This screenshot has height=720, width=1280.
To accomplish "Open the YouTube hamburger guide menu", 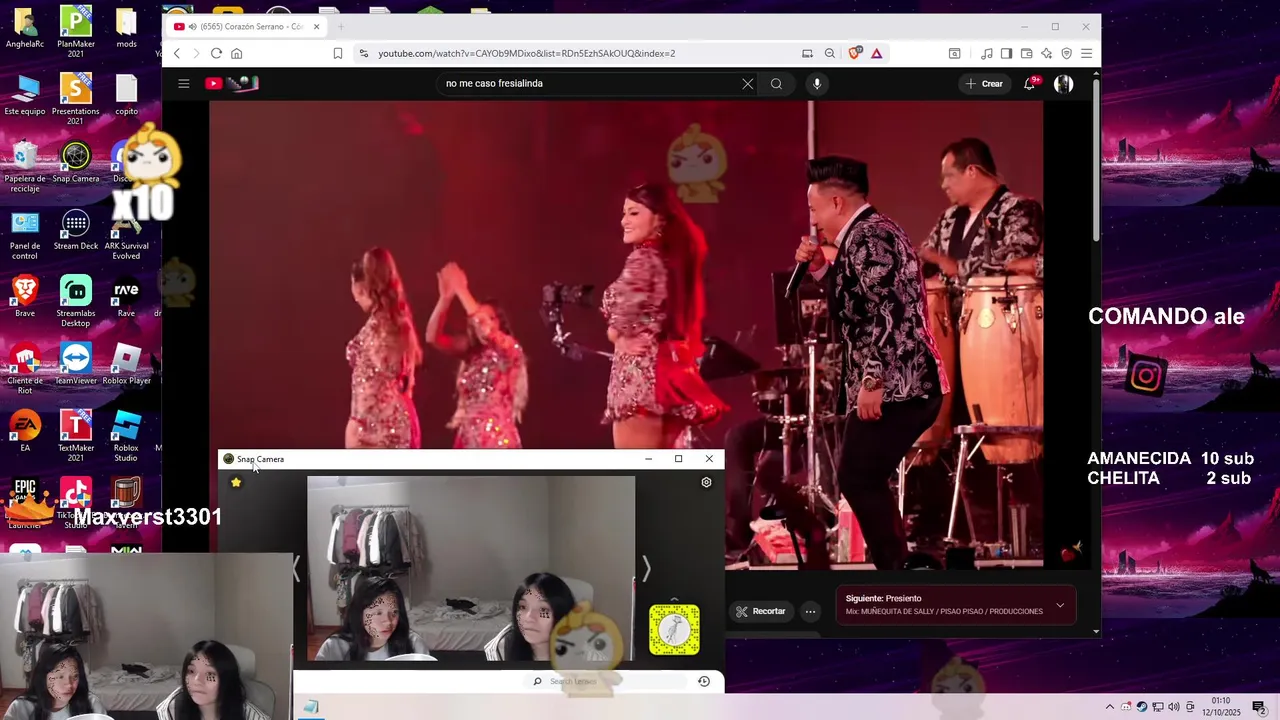I will (184, 84).
